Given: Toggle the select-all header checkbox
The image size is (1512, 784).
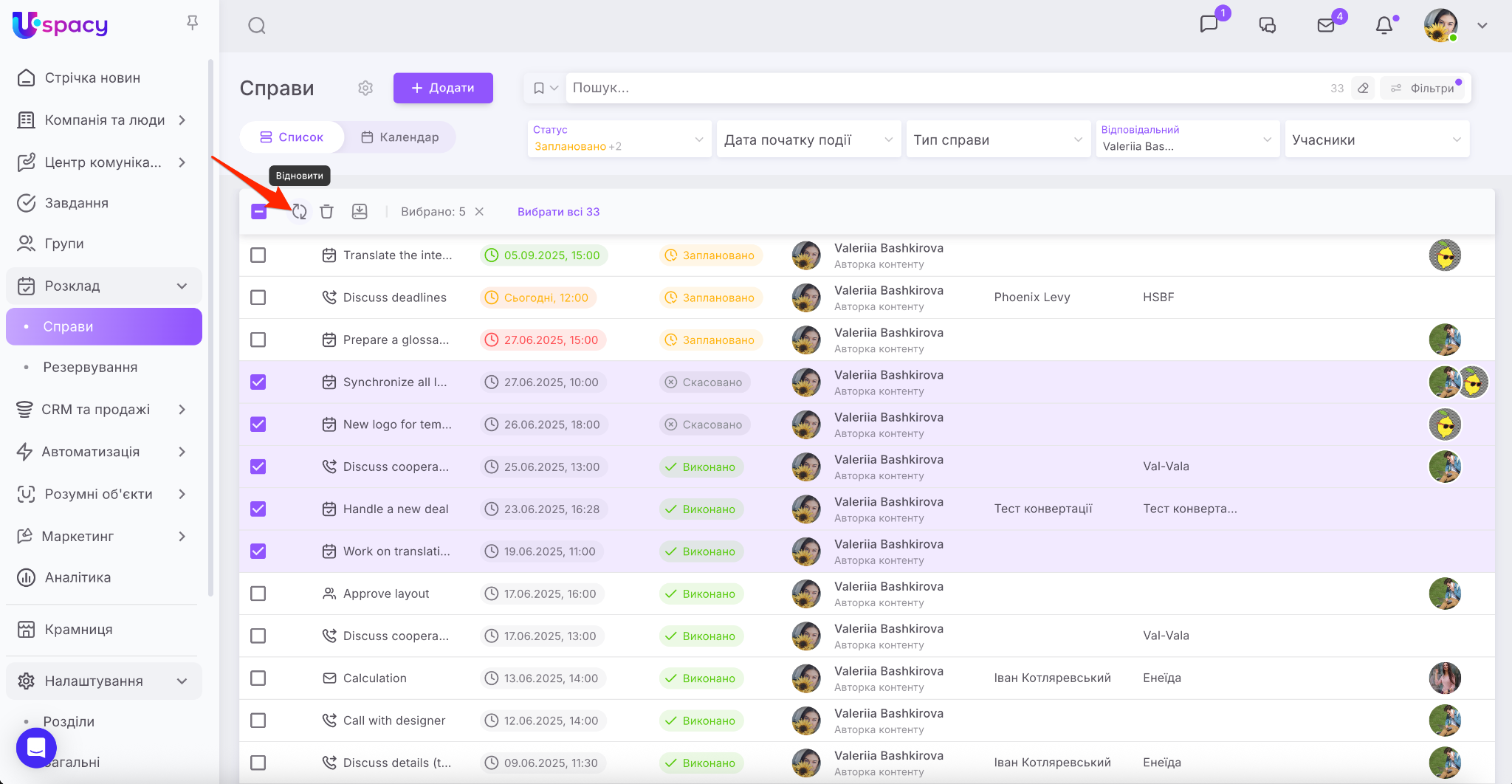Looking at the screenshot, I should [259, 212].
